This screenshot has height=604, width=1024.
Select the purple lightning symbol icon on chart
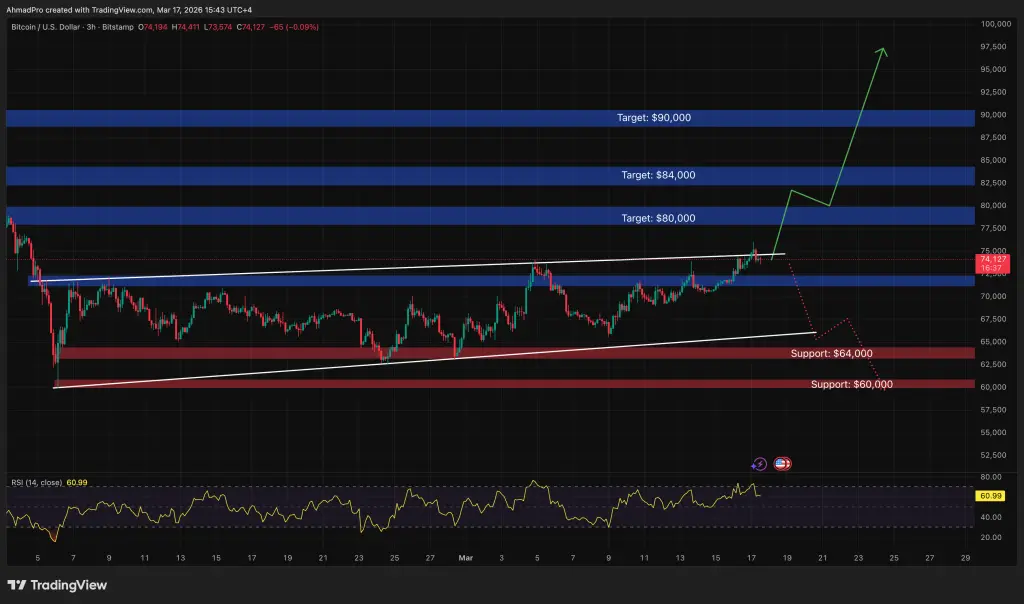point(759,463)
